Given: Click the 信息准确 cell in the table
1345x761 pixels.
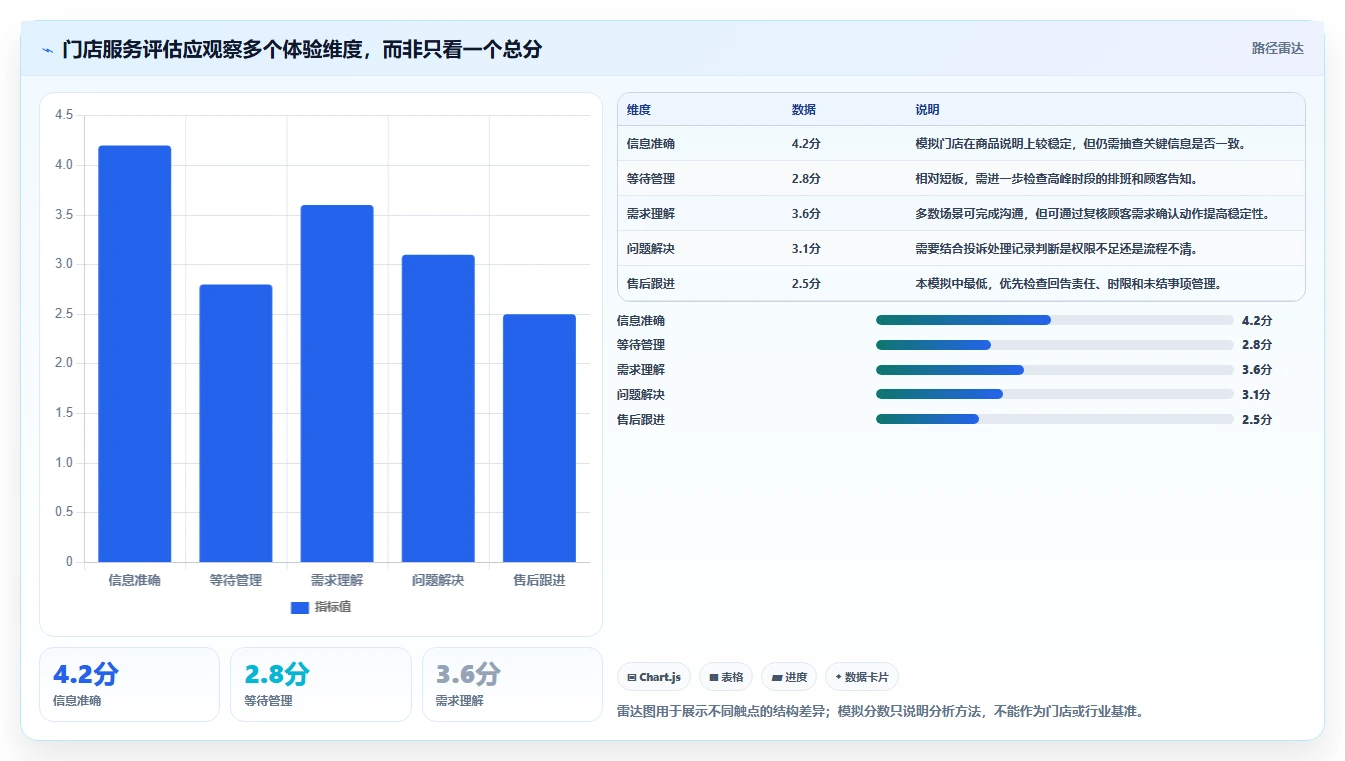Looking at the screenshot, I should pos(651,143).
